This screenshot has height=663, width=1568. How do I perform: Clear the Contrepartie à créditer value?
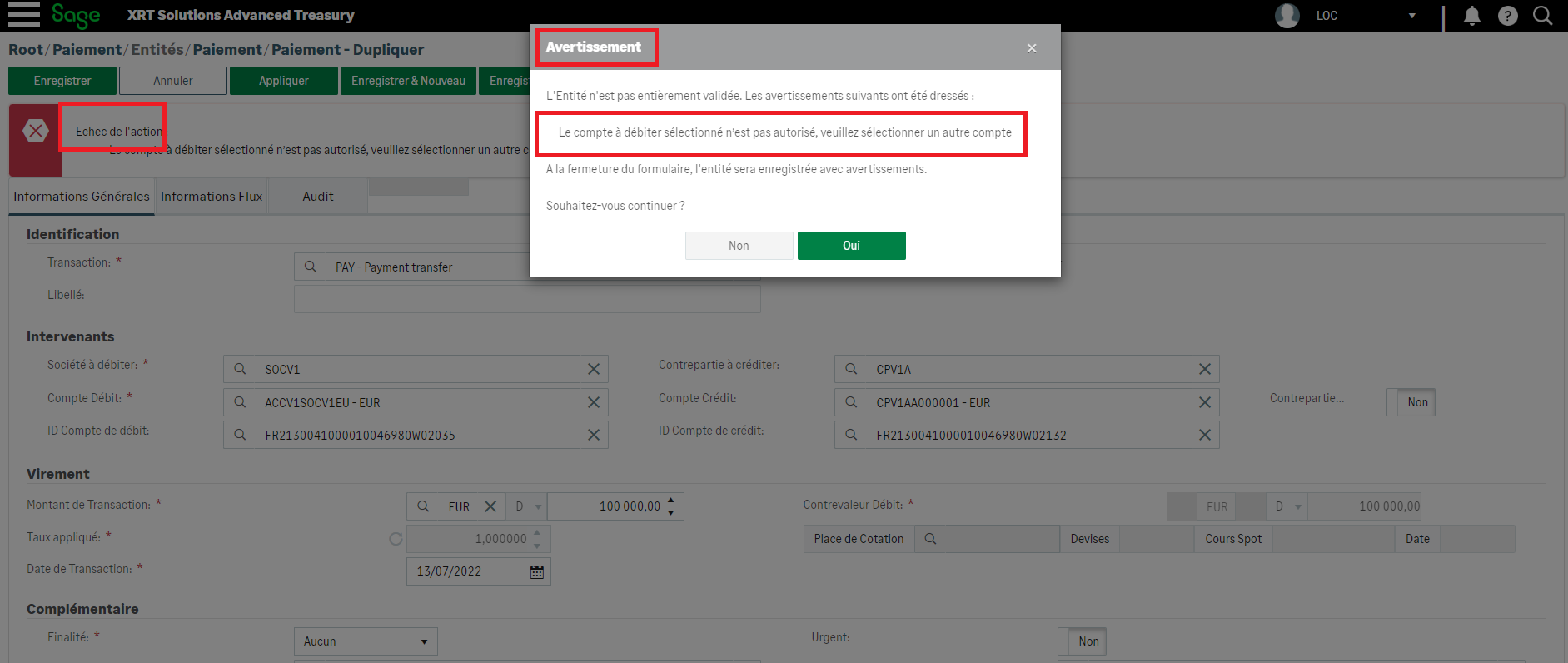click(x=1204, y=369)
